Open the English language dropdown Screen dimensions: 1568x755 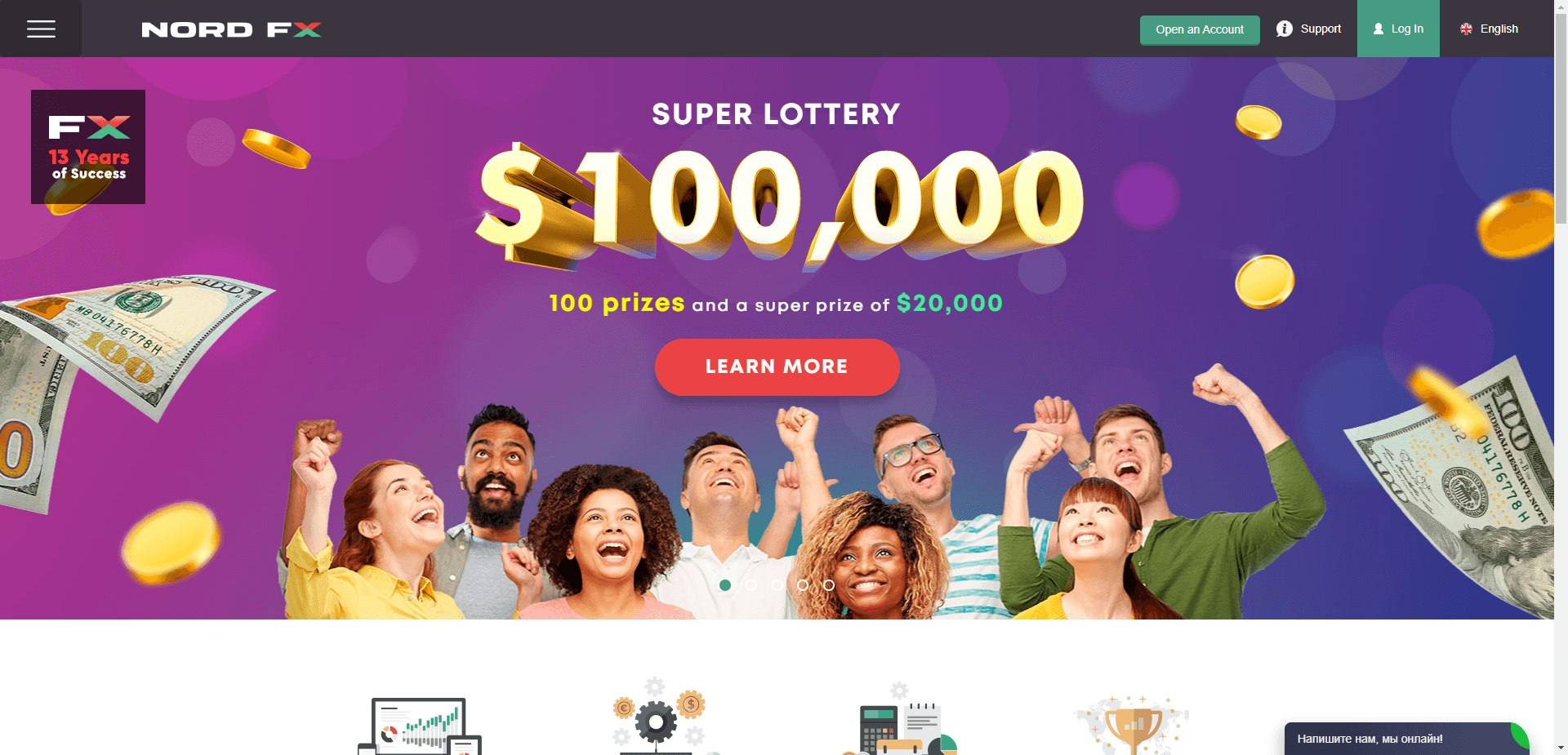[x=1489, y=29]
